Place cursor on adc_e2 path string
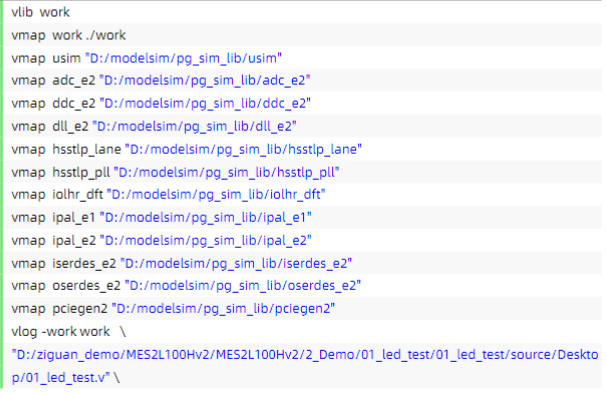 (x=205, y=80)
